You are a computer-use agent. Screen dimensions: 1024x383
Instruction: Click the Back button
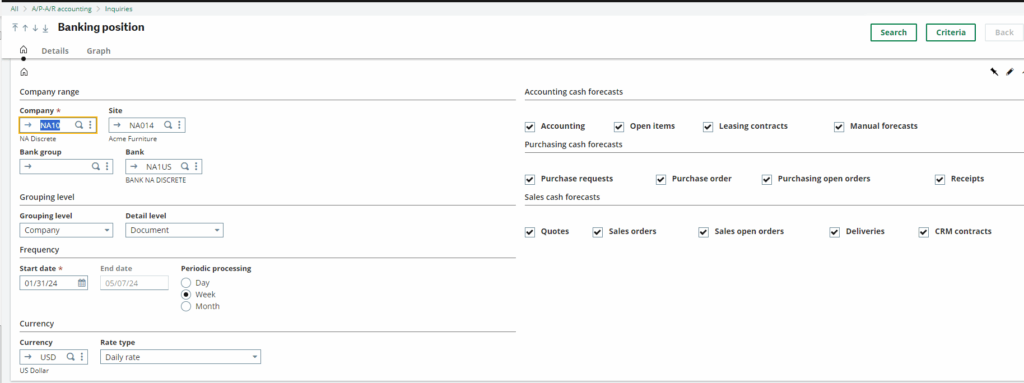1004,33
